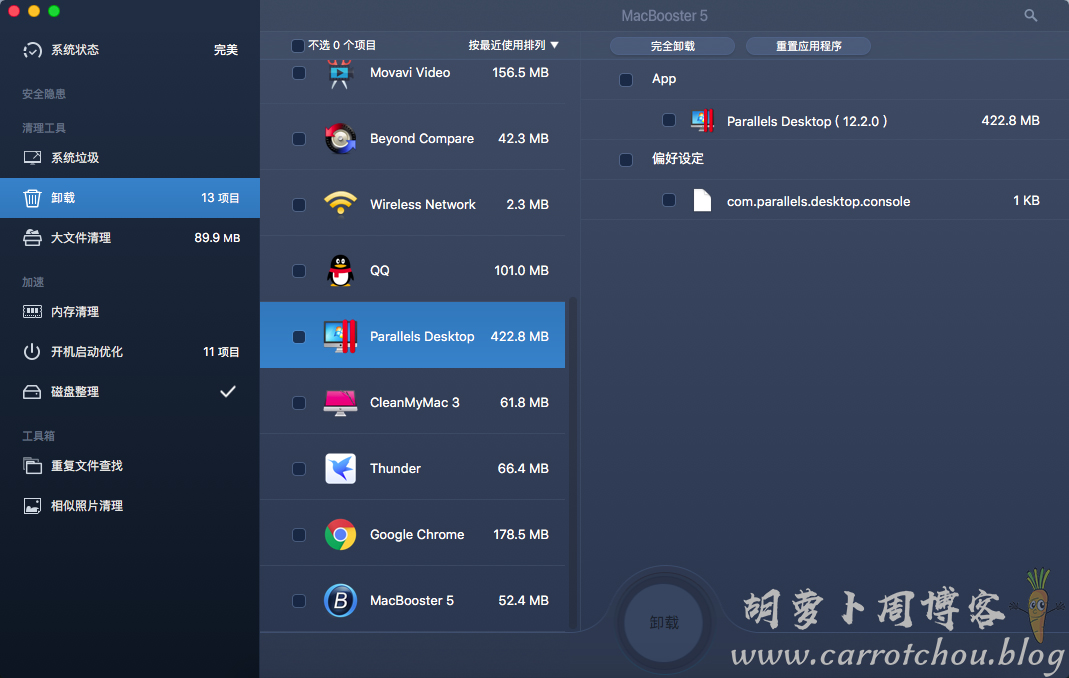Click the 大文件清理 icon
Image resolution: width=1069 pixels, height=678 pixels.
point(32,237)
